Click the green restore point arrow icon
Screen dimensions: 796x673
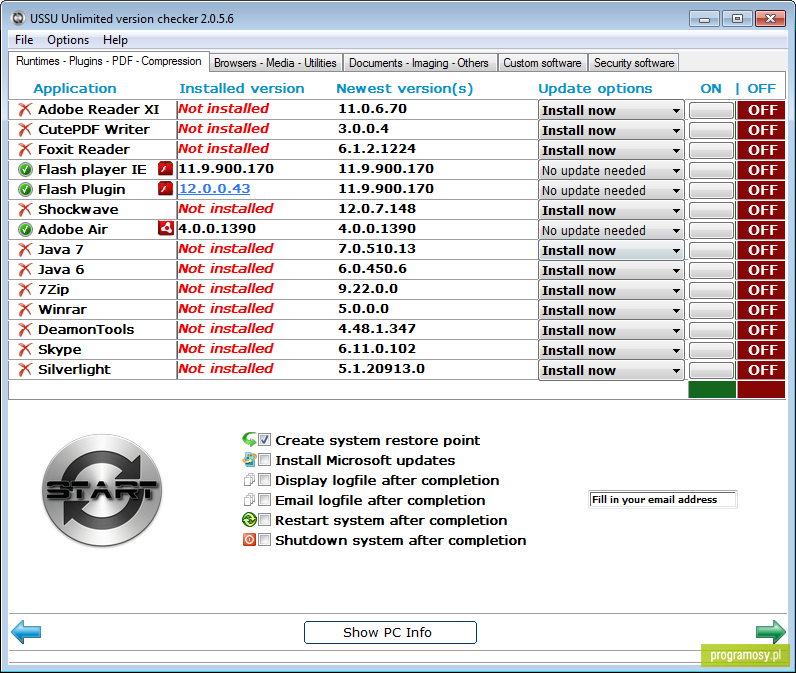click(249, 439)
